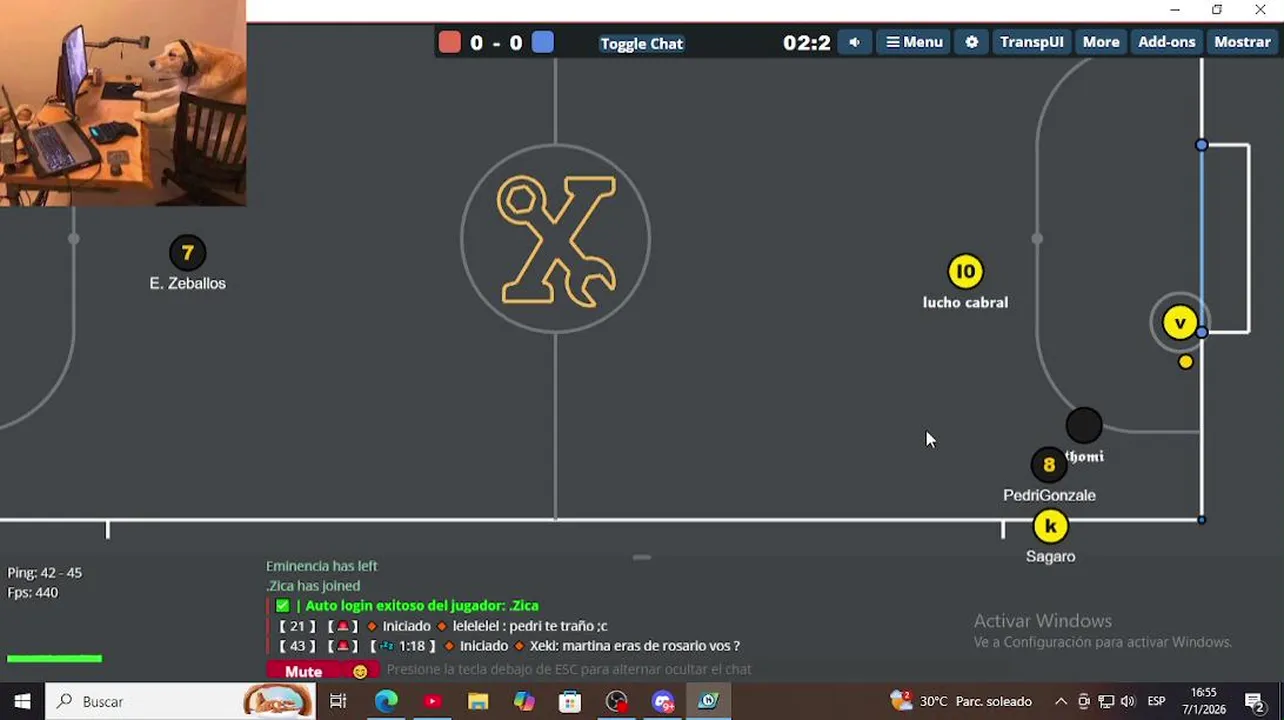Viewport: 1284px width, 720px height.
Task: Click the Buscar taskbar search box
Action: click(x=180, y=701)
